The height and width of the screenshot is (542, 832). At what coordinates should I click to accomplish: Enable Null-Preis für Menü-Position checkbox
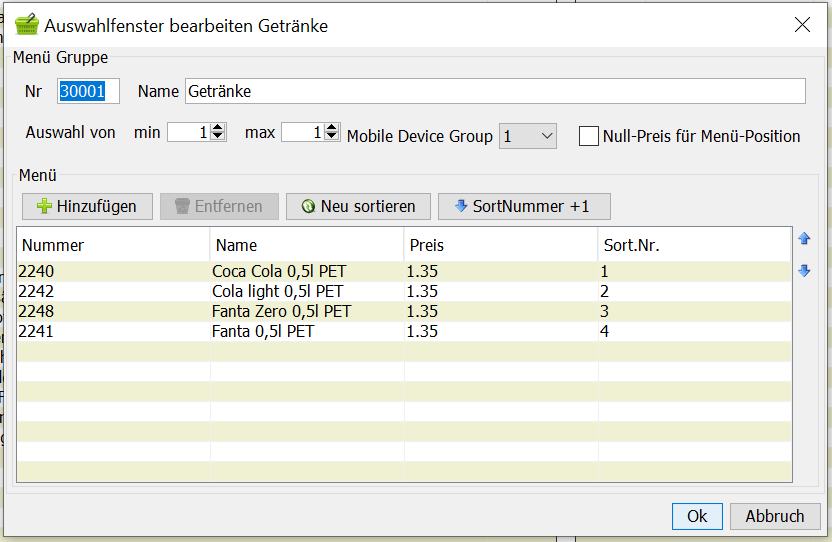click(x=588, y=136)
